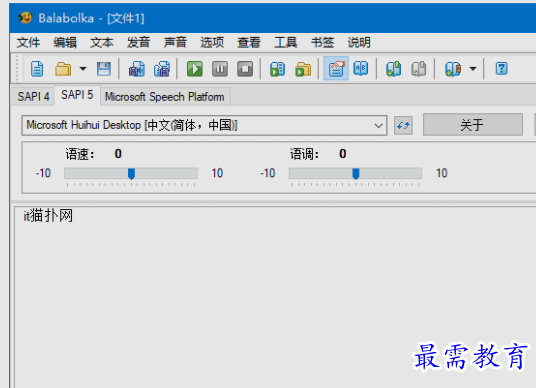Click the split and save audio icon
Viewport: 536px width, 388px height.
(x=162, y=69)
